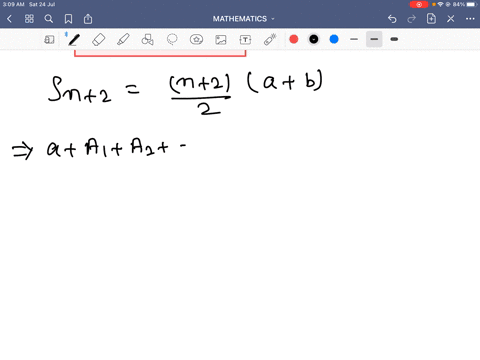Select the Elements sticker tool
Viewport: 480px width, 360px height.
(196, 40)
